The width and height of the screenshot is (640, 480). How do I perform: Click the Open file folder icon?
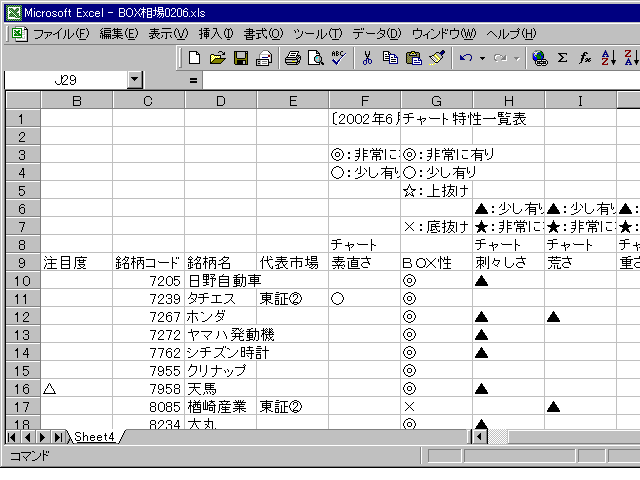[218, 58]
